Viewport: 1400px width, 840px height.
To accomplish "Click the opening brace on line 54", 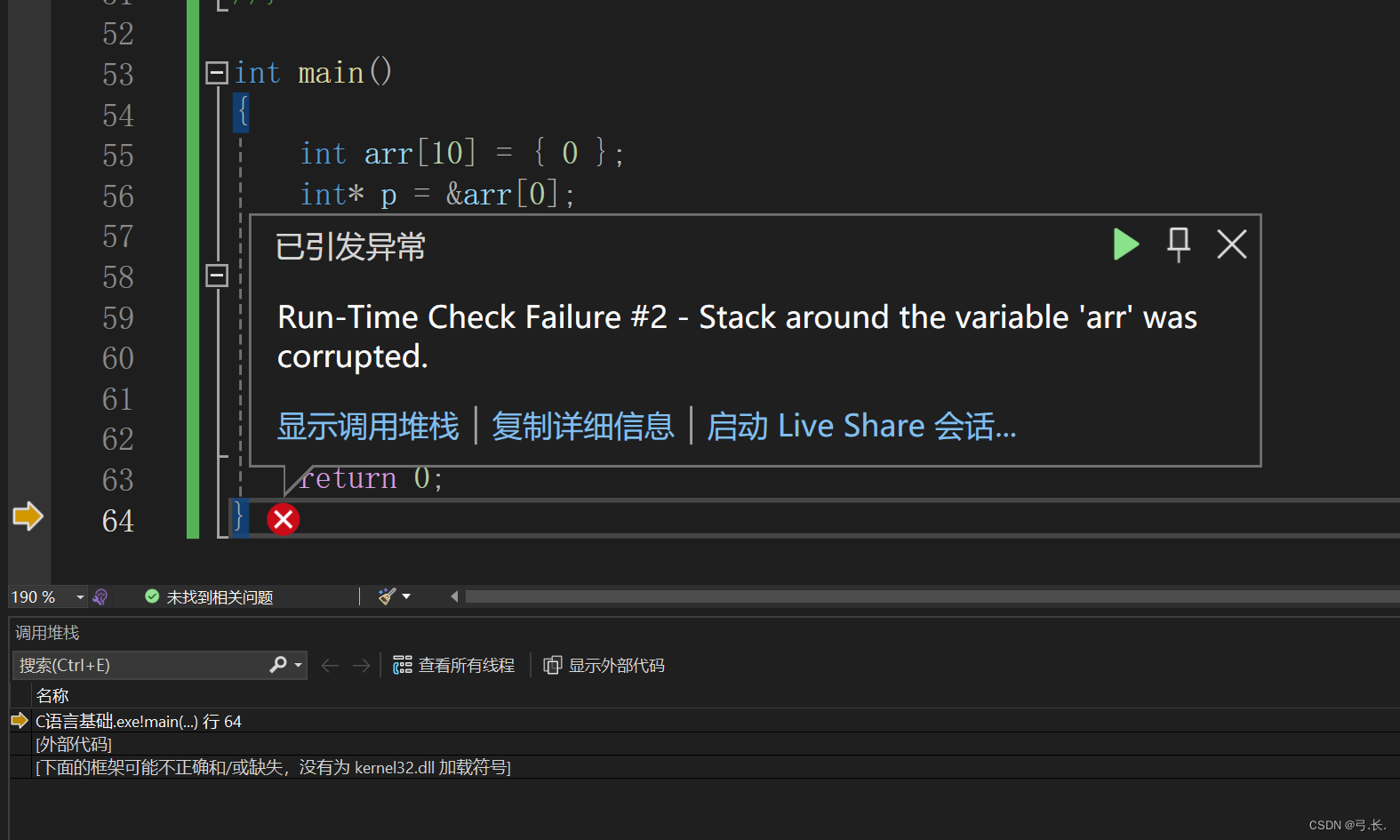I will coord(242,113).
